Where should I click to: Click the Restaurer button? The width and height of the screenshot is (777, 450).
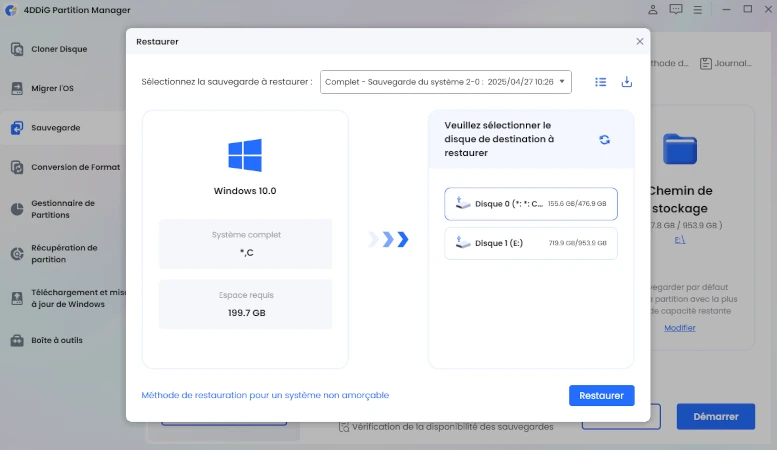point(602,395)
